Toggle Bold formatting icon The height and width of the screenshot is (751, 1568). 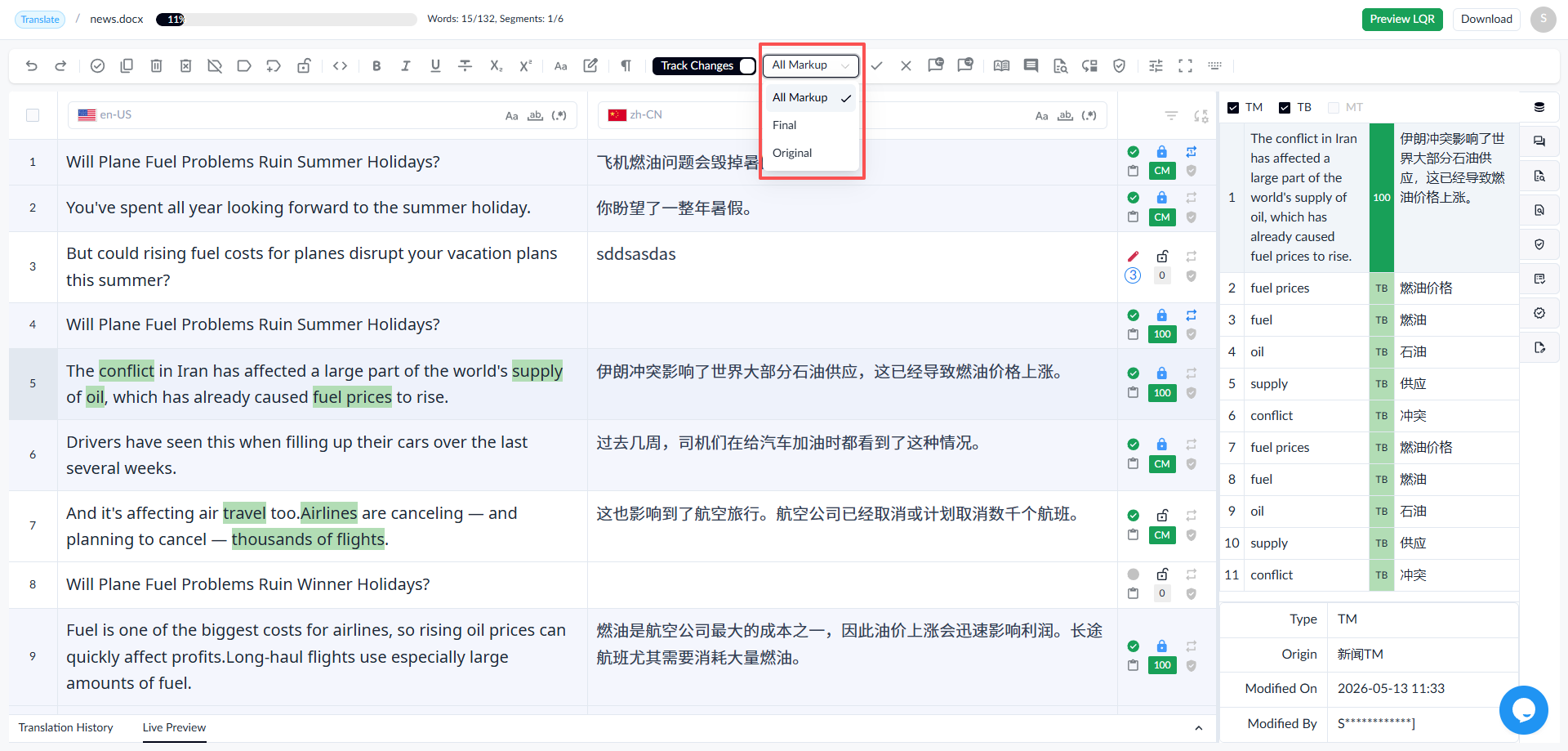(376, 66)
